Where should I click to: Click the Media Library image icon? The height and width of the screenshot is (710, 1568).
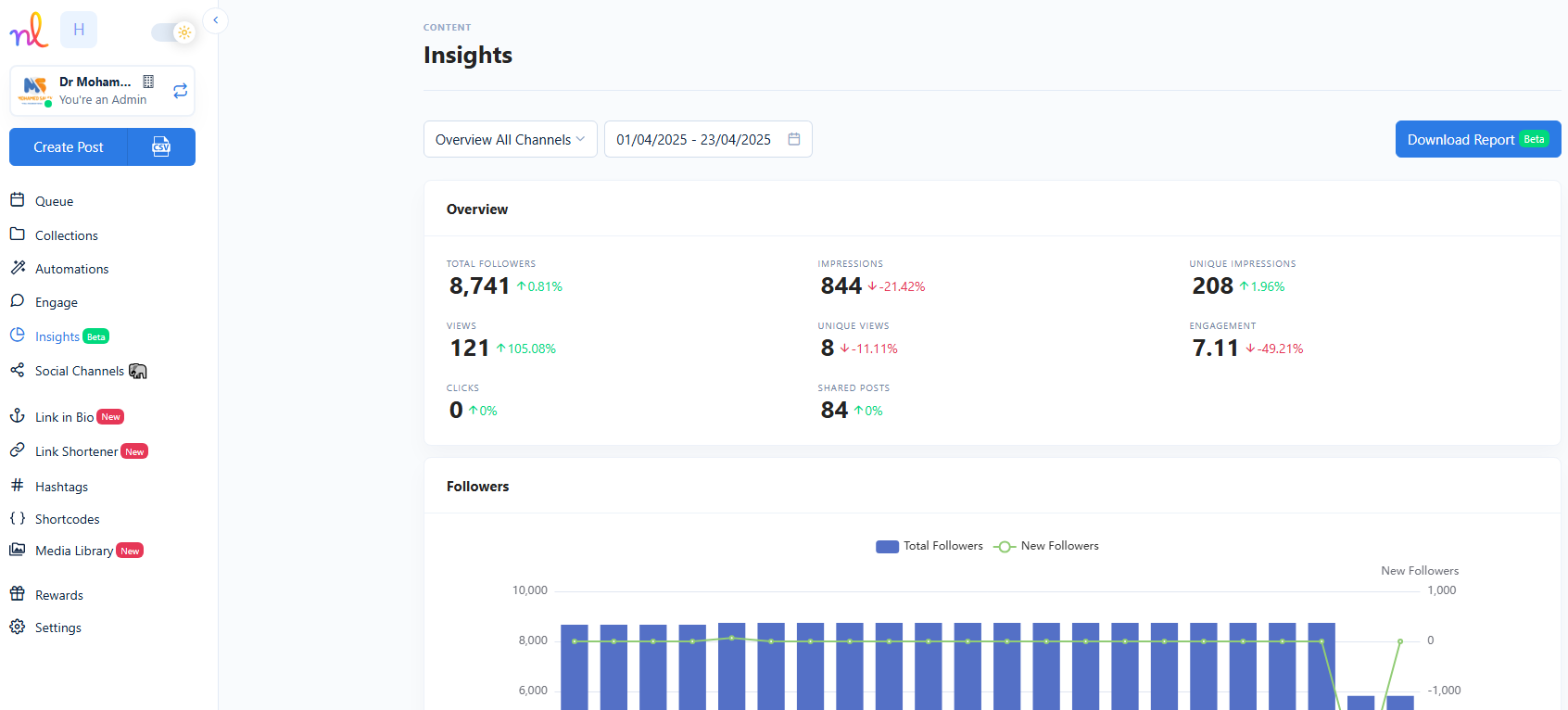[18, 550]
